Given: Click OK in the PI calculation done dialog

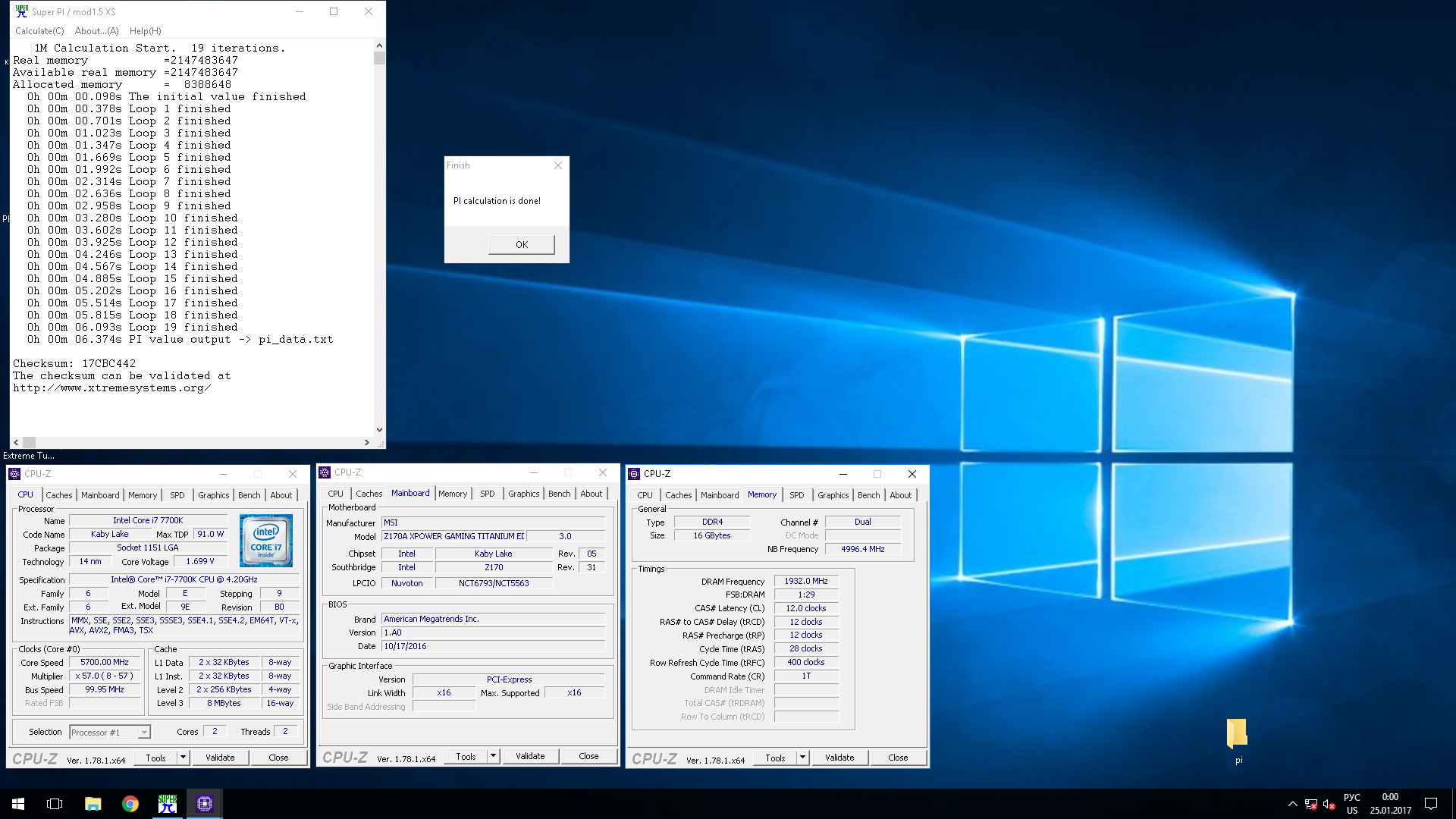Looking at the screenshot, I should point(522,244).
